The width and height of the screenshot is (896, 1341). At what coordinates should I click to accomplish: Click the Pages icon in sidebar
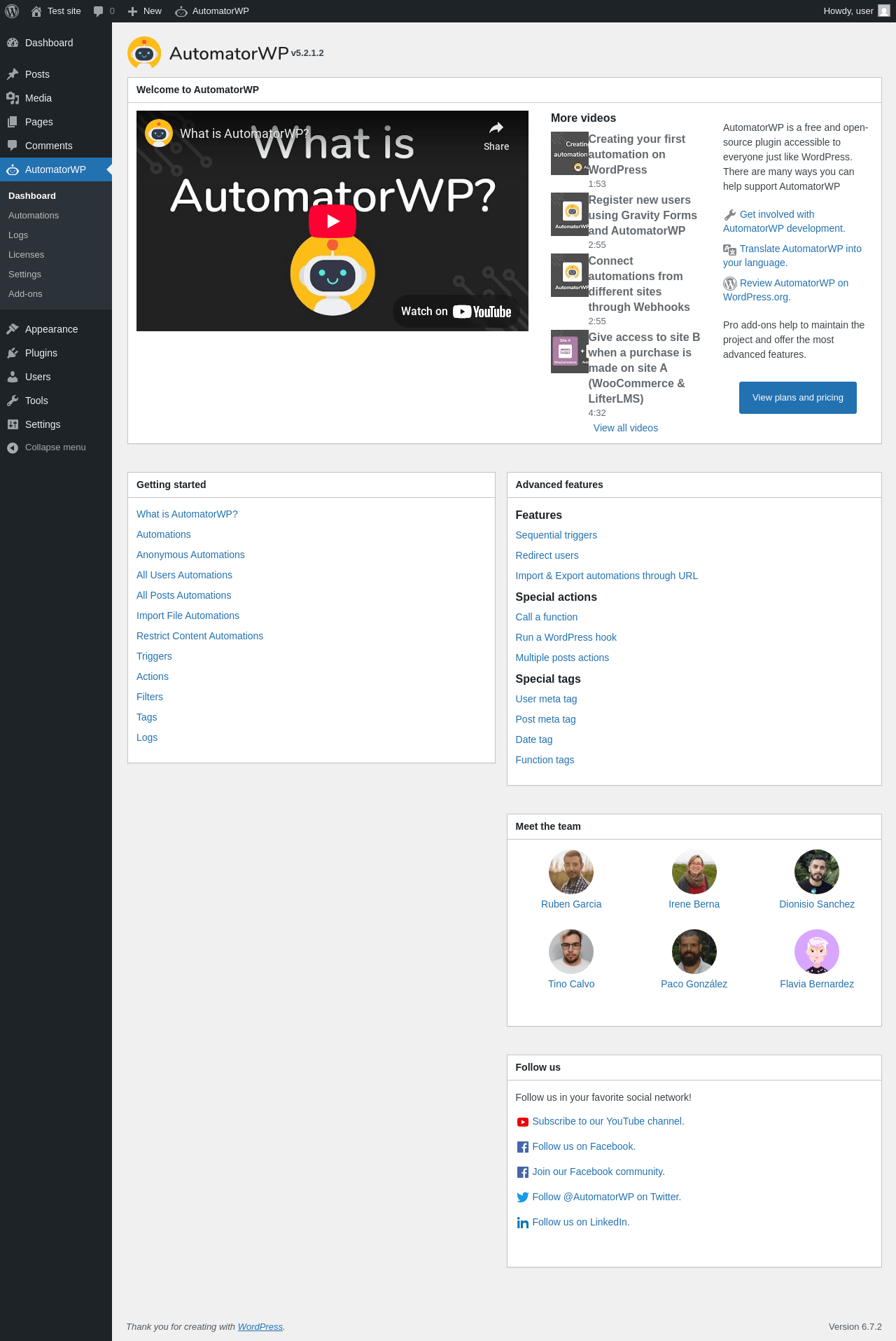click(x=13, y=122)
